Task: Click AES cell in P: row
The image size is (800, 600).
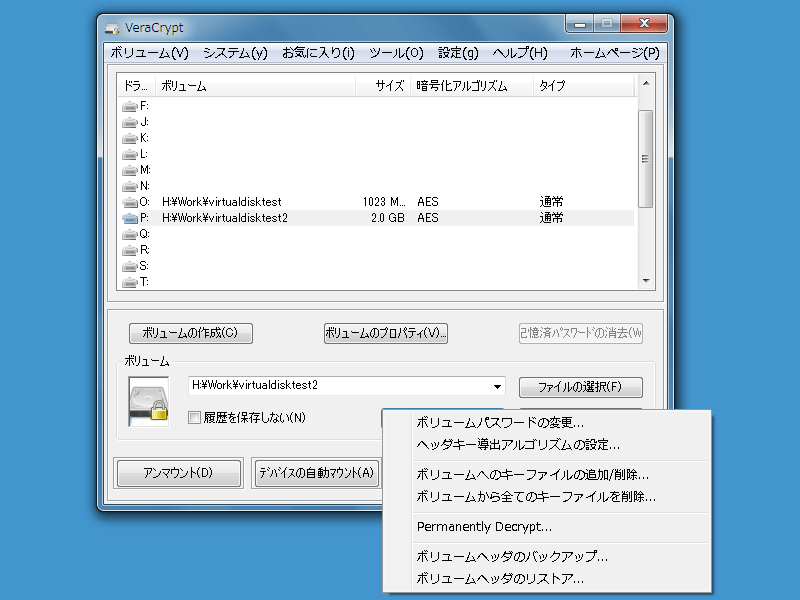Action: 428,218
